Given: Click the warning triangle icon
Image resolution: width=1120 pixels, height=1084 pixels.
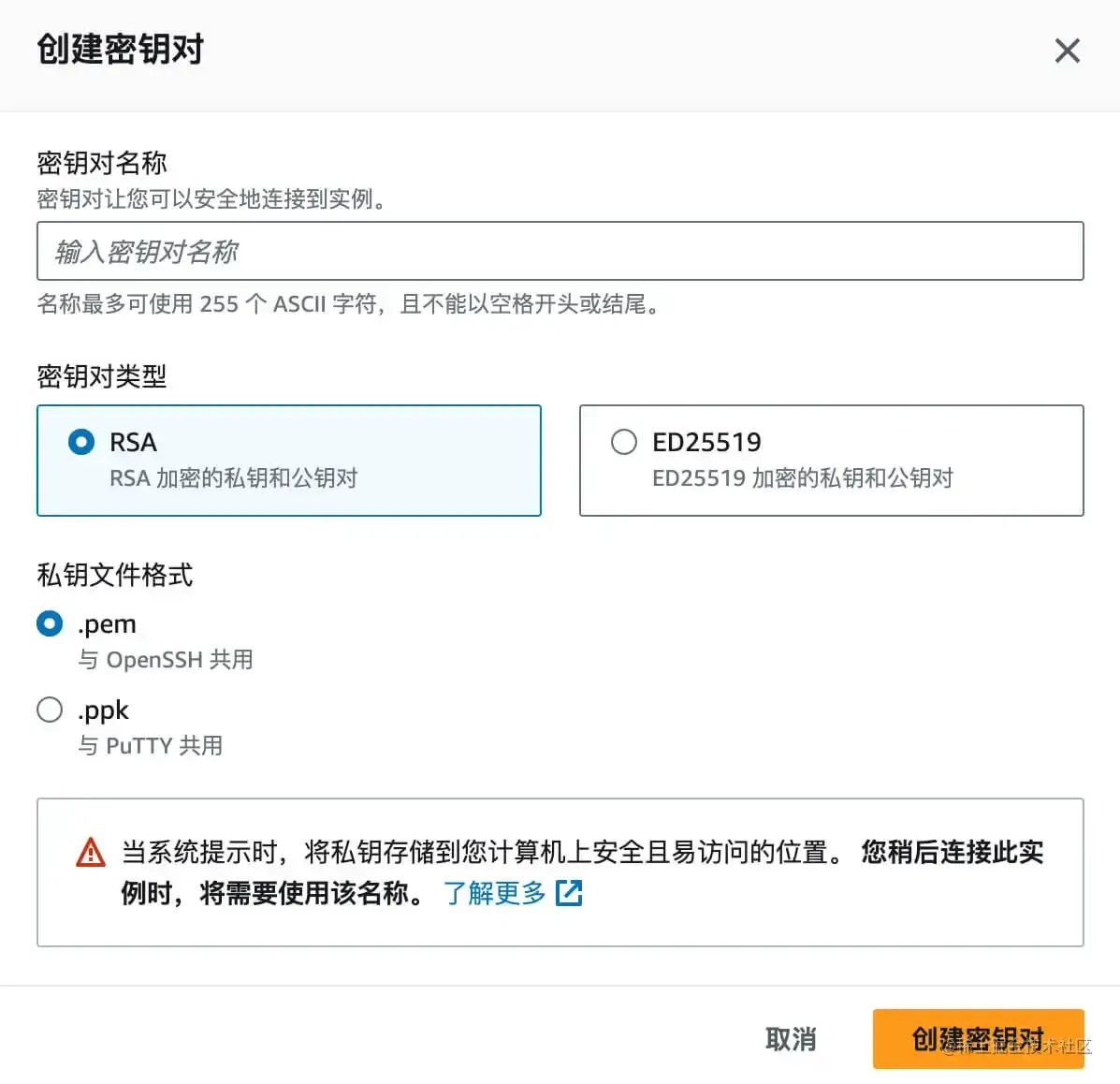Looking at the screenshot, I should pyautogui.click(x=91, y=853).
